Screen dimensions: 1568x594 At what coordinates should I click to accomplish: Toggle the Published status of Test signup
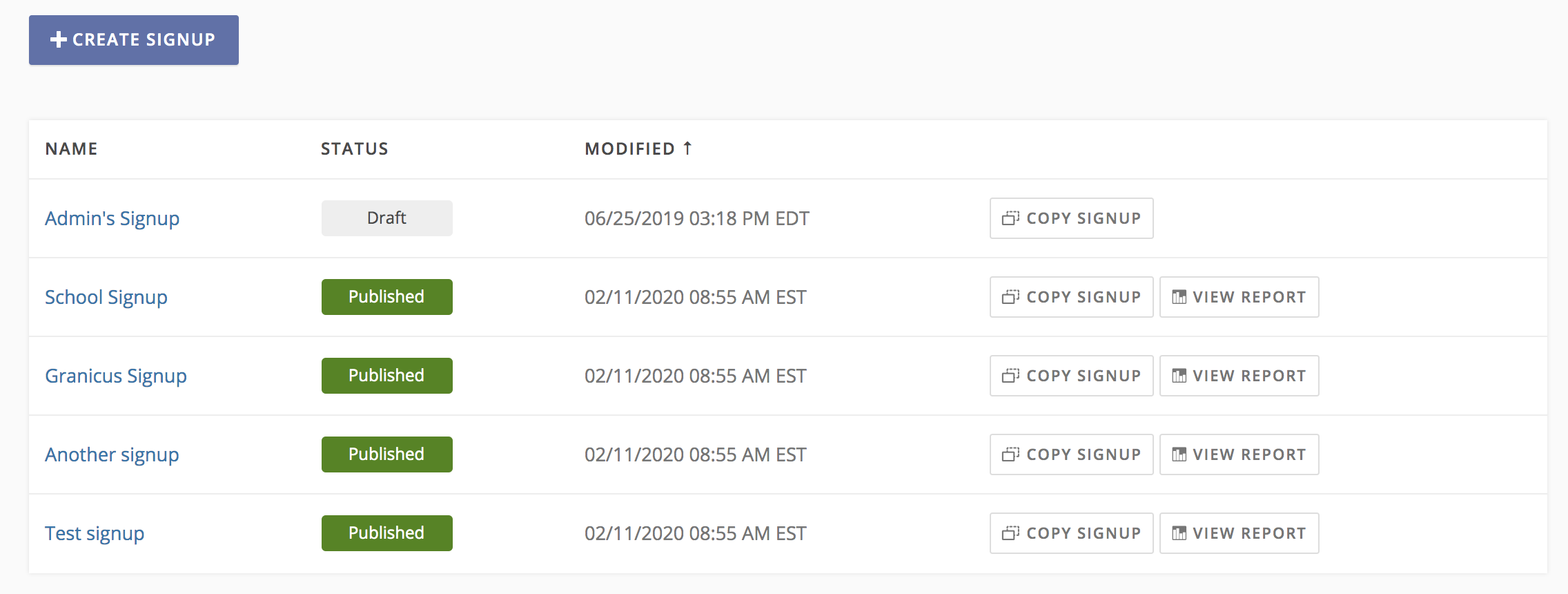coord(386,533)
